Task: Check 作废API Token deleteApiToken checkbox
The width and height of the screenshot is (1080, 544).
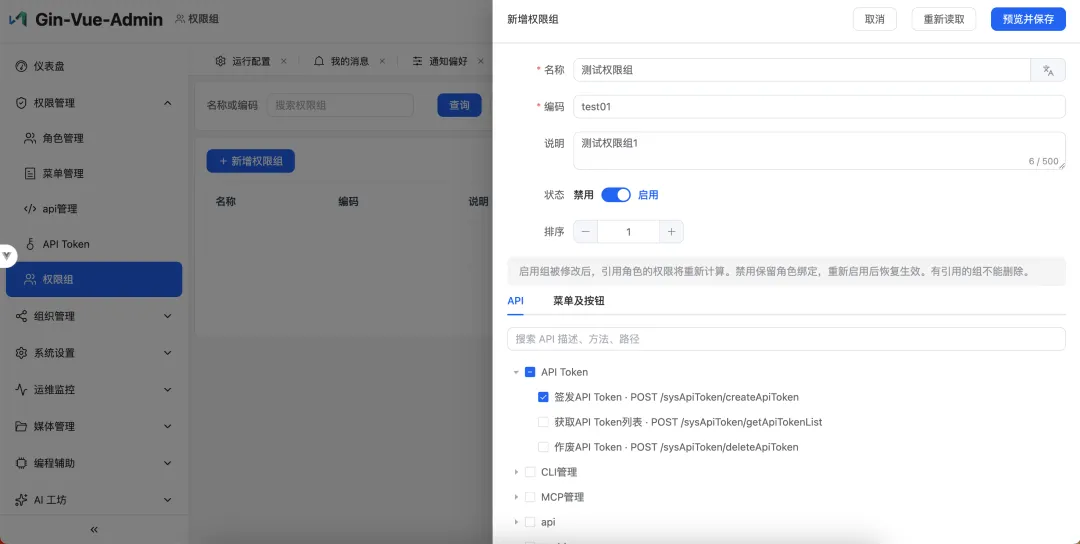Action: (x=543, y=447)
